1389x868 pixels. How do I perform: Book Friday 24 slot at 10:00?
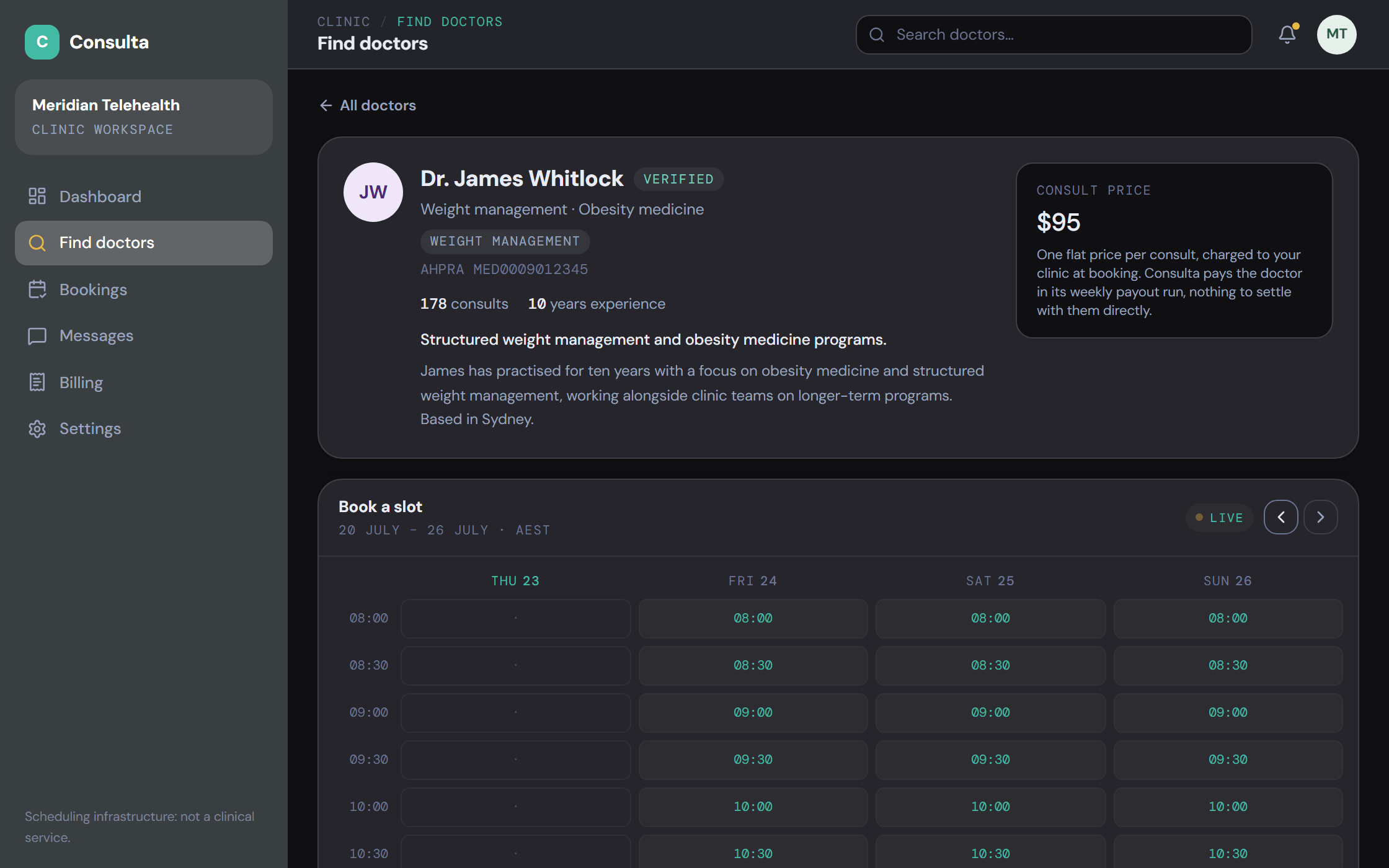[753, 807]
